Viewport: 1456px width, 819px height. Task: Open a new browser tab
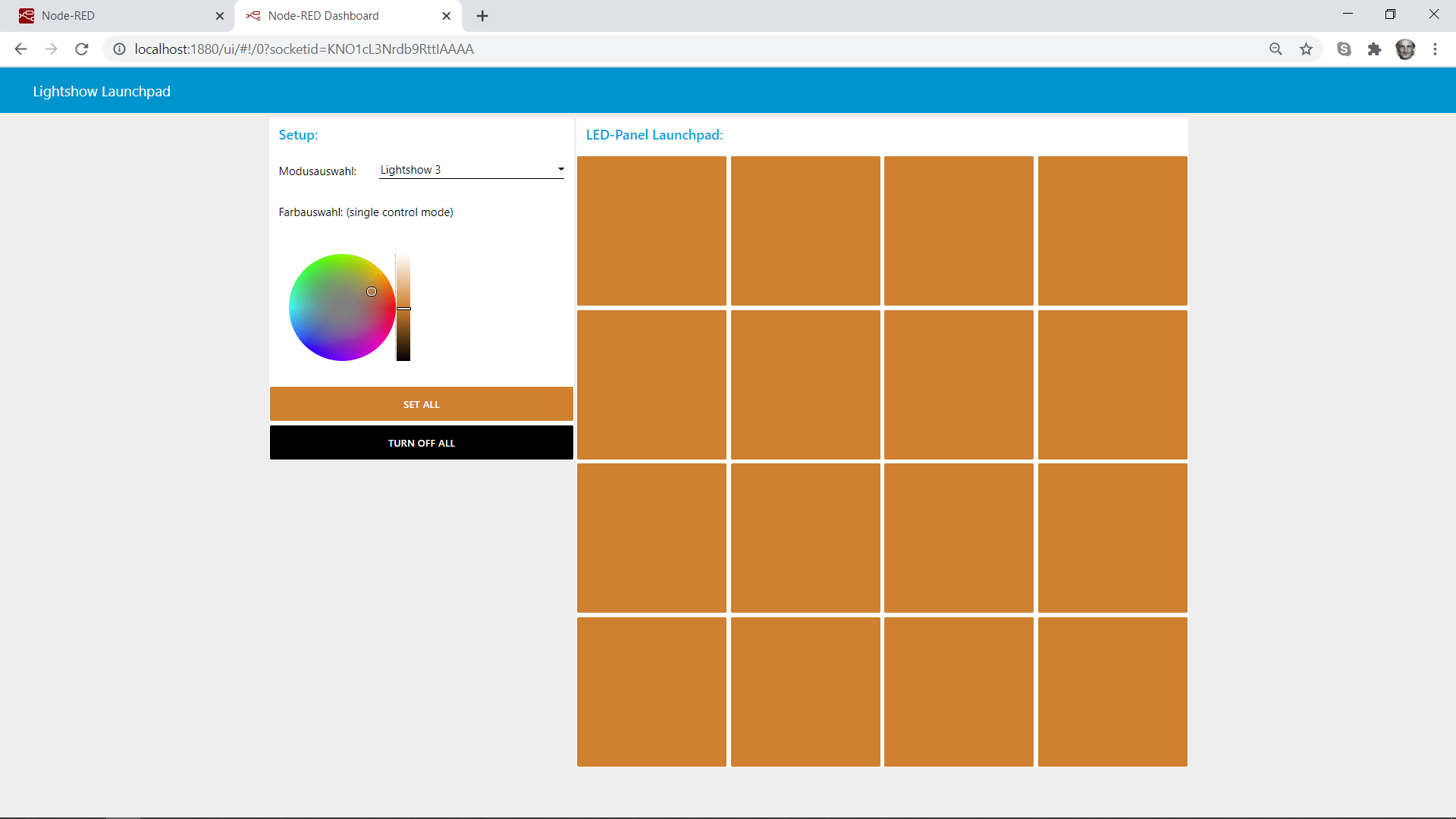(482, 16)
